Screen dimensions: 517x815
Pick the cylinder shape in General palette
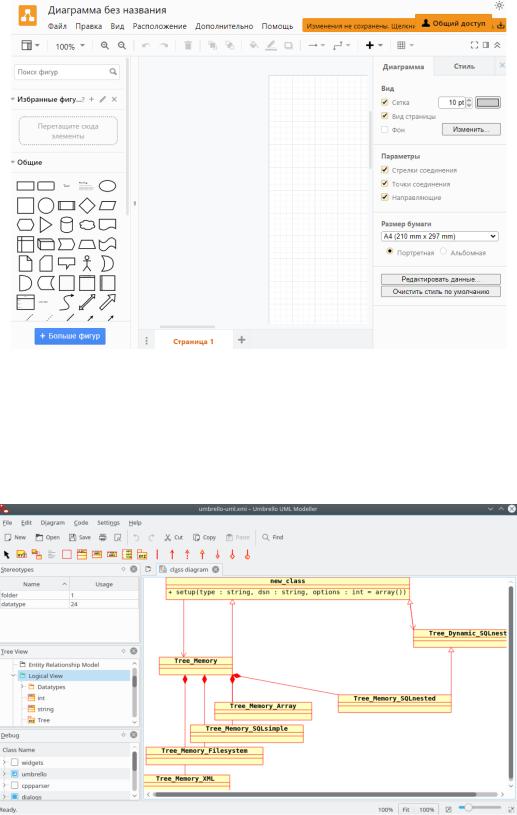(x=67, y=225)
